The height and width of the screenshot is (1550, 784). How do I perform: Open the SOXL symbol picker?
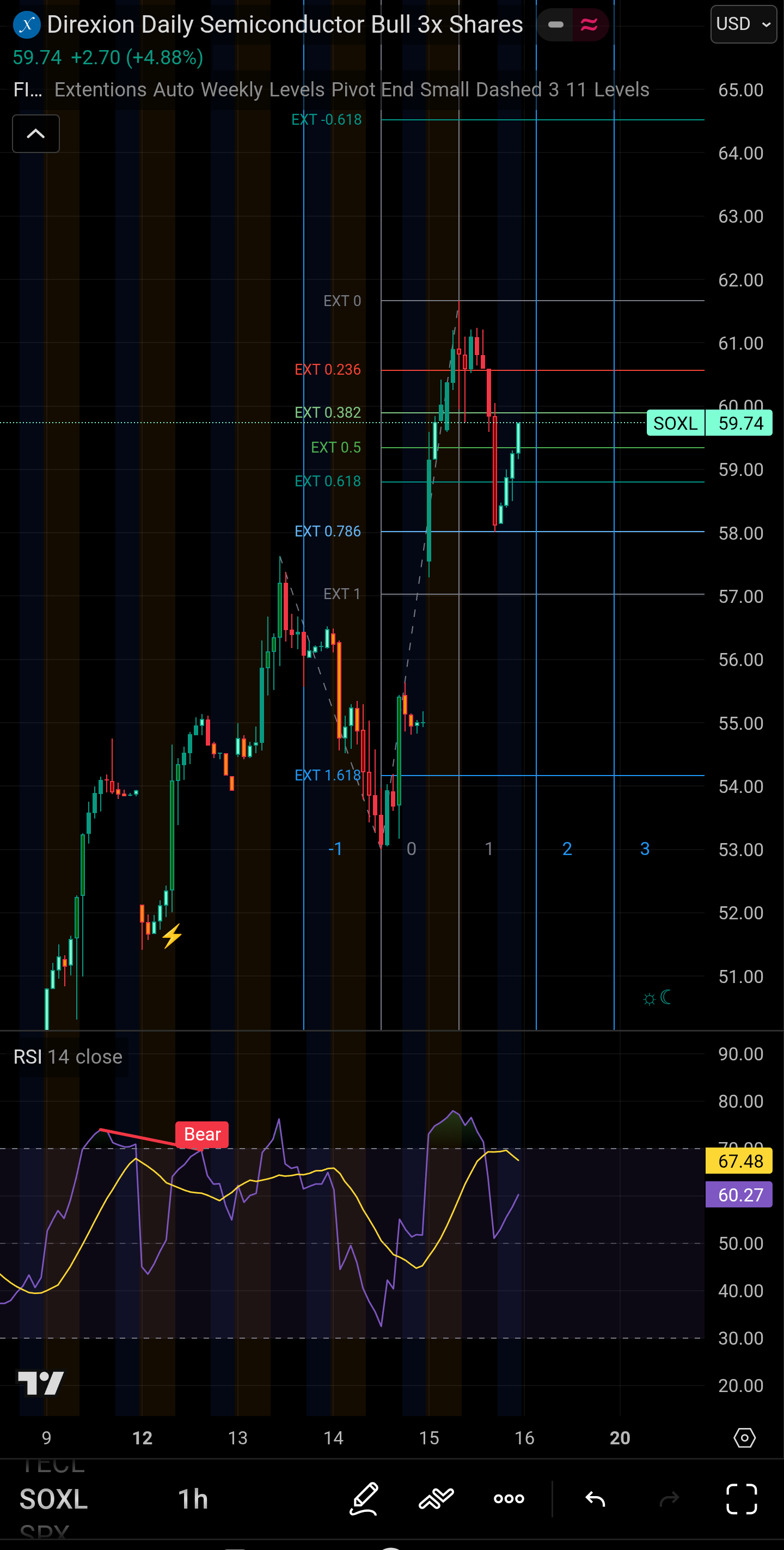click(53, 1499)
